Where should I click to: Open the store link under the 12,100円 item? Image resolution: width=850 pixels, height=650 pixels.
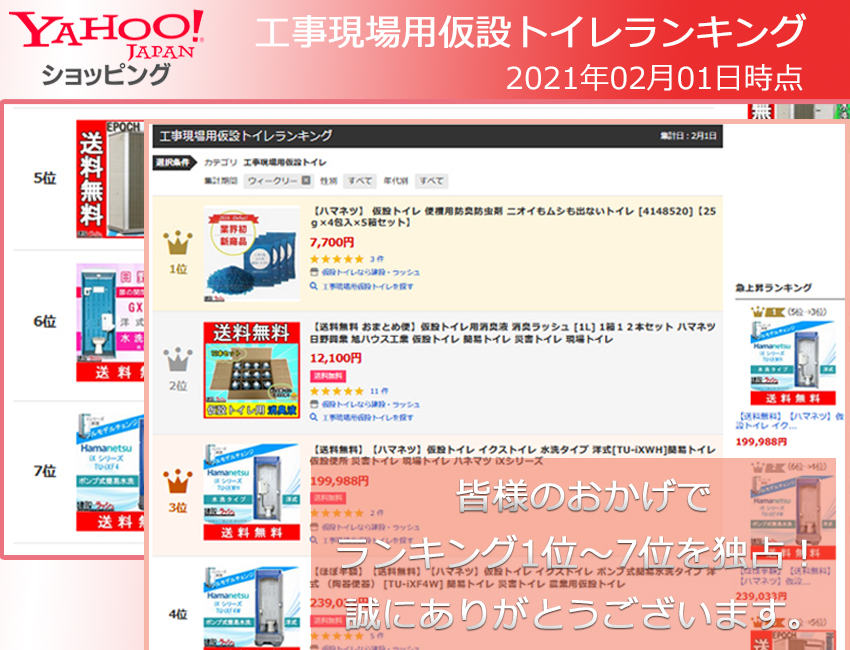point(371,404)
